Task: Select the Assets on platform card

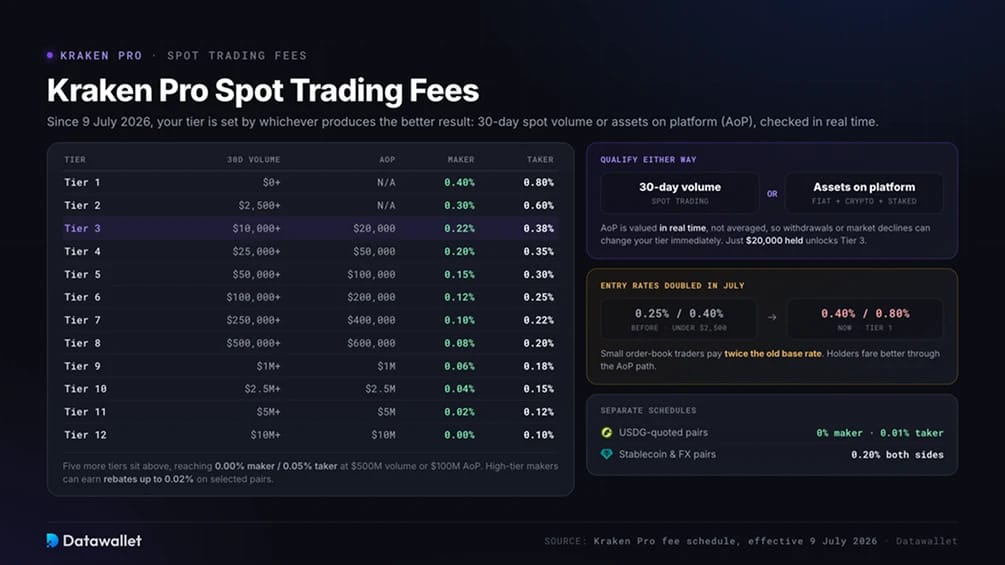Action: [x=864, y=193]
